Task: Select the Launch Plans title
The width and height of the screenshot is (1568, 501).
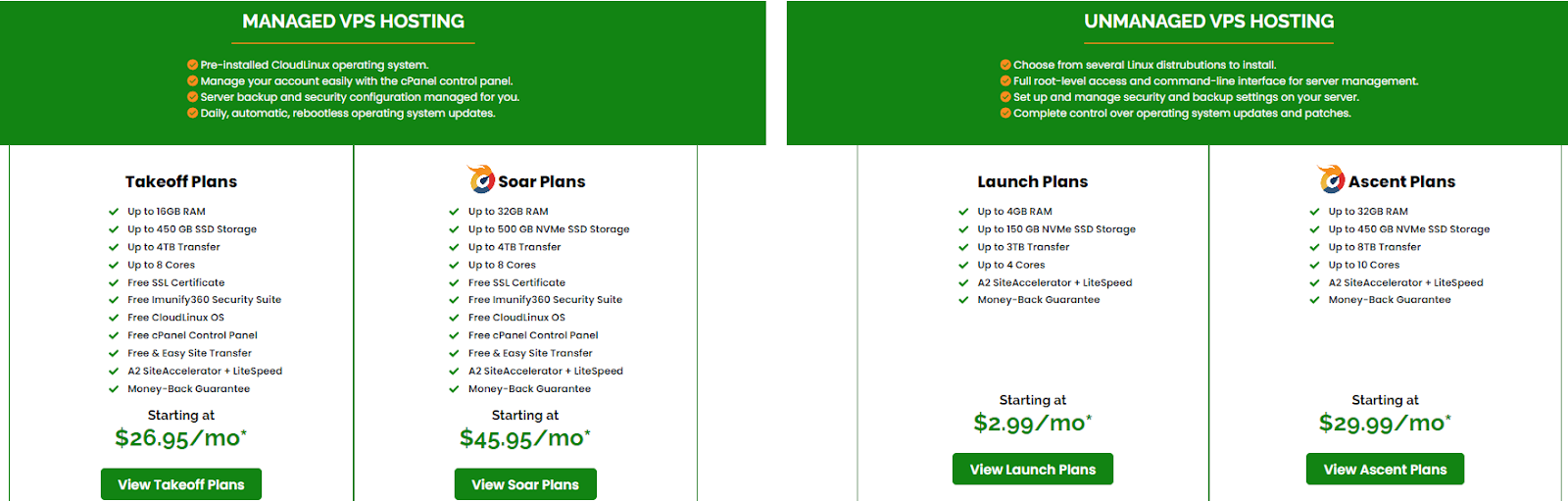Action: [x=1033, y=181]
